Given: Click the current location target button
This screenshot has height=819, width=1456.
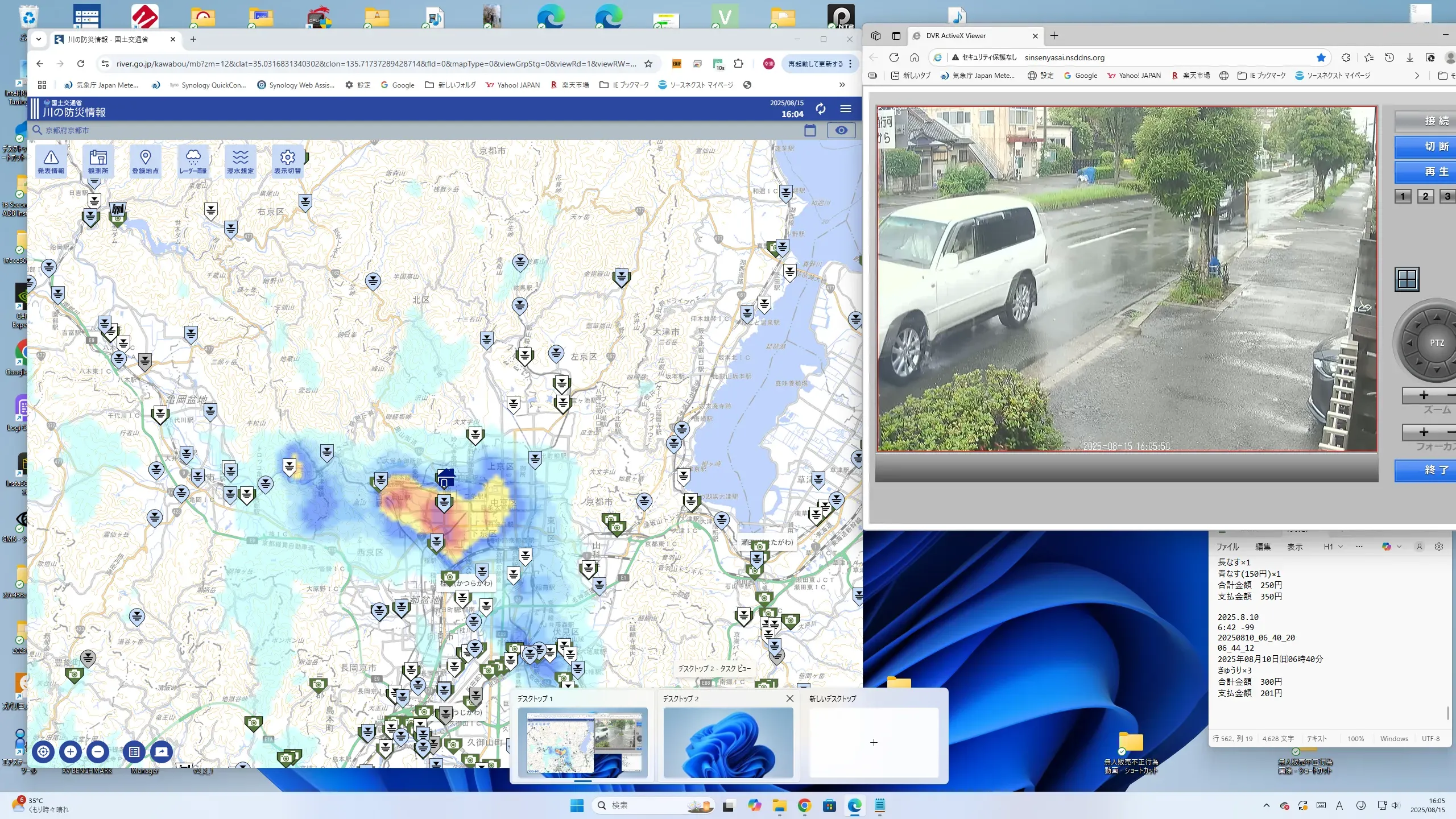Looking at the screenshot, I should coord(43,751).
